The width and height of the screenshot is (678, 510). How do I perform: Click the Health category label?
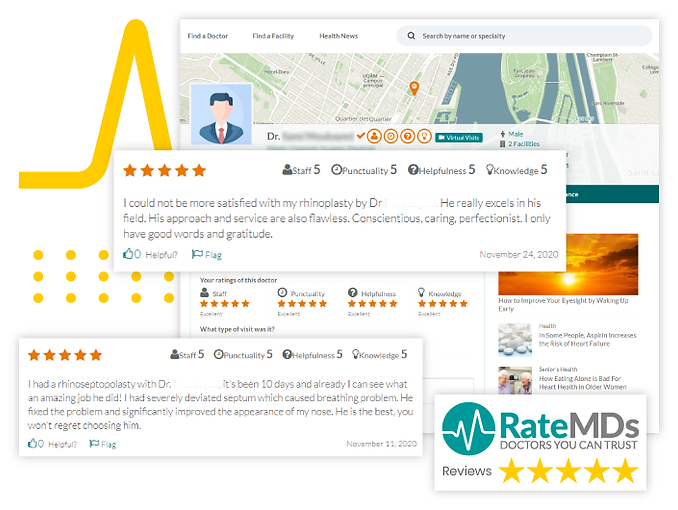(x=547, y=326)
